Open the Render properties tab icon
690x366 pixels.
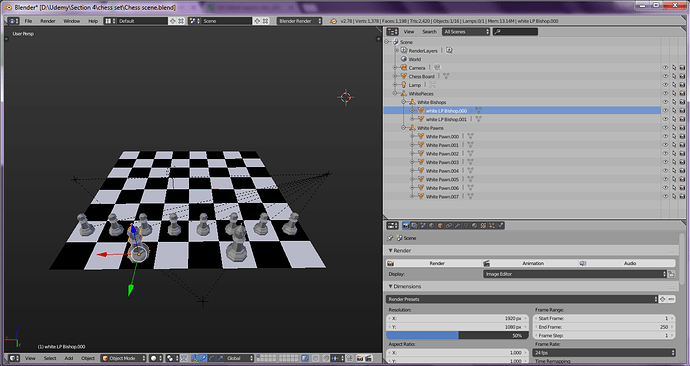(406, 226)
